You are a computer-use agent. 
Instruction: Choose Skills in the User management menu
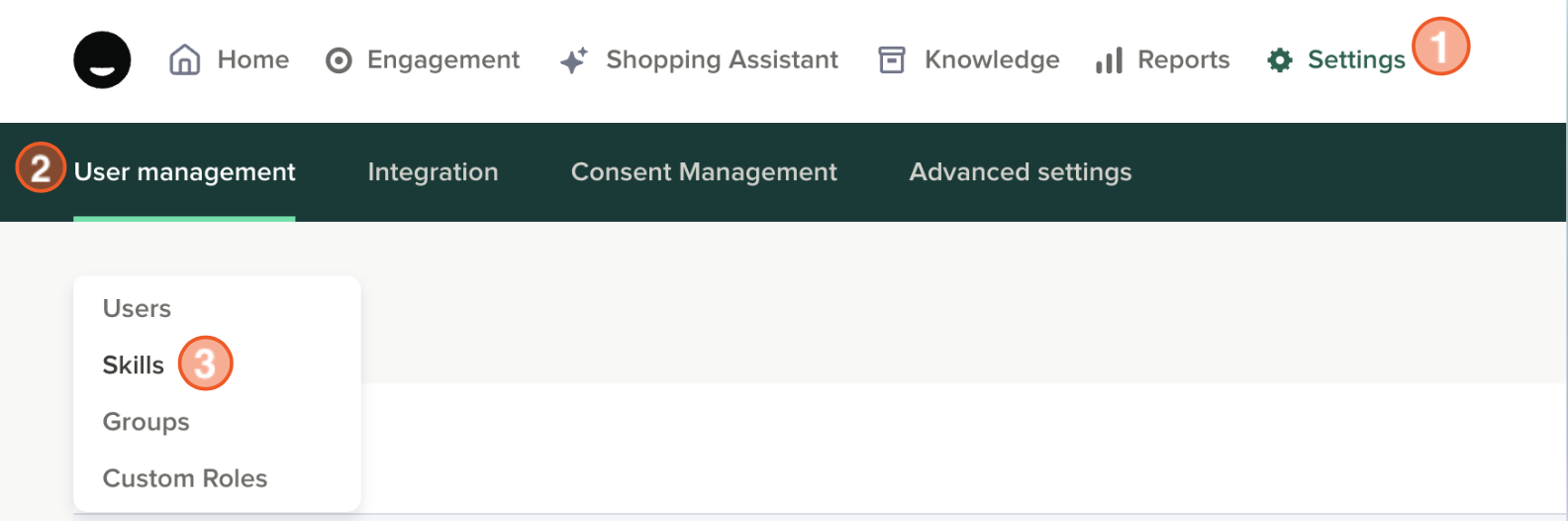coord(133,365)
